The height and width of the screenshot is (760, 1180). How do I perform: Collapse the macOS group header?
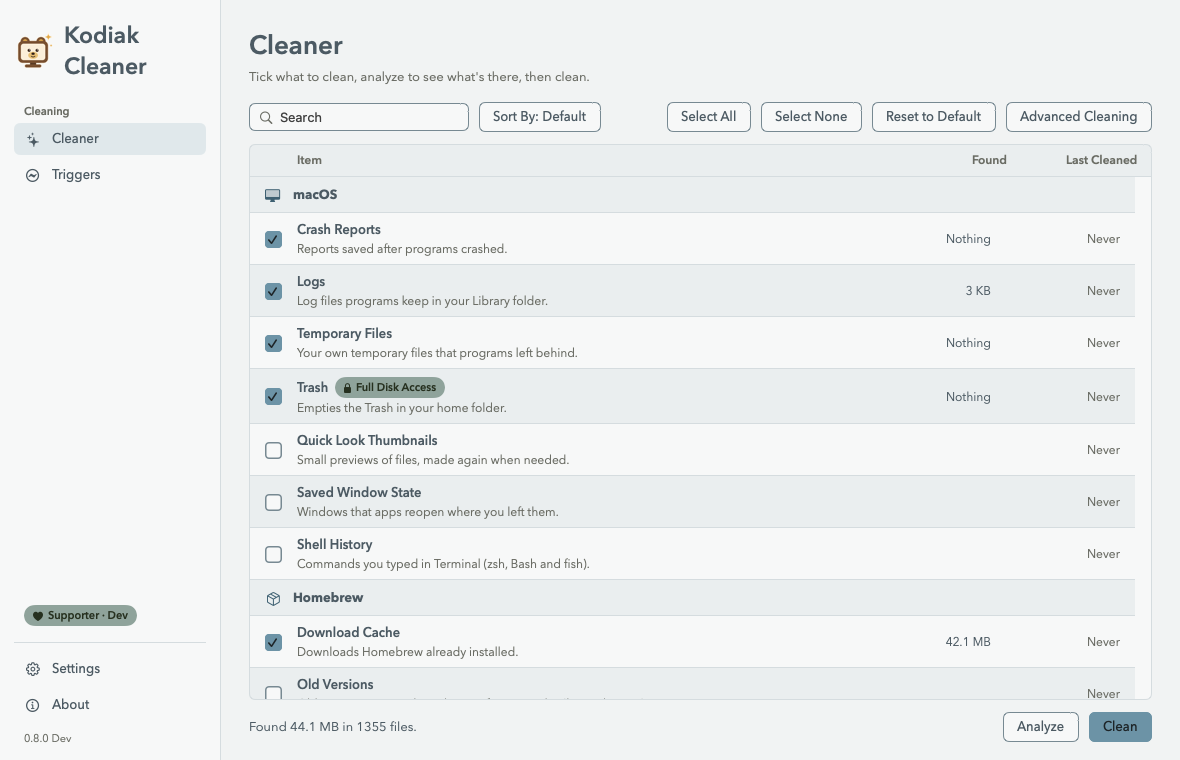click(692, 195)
